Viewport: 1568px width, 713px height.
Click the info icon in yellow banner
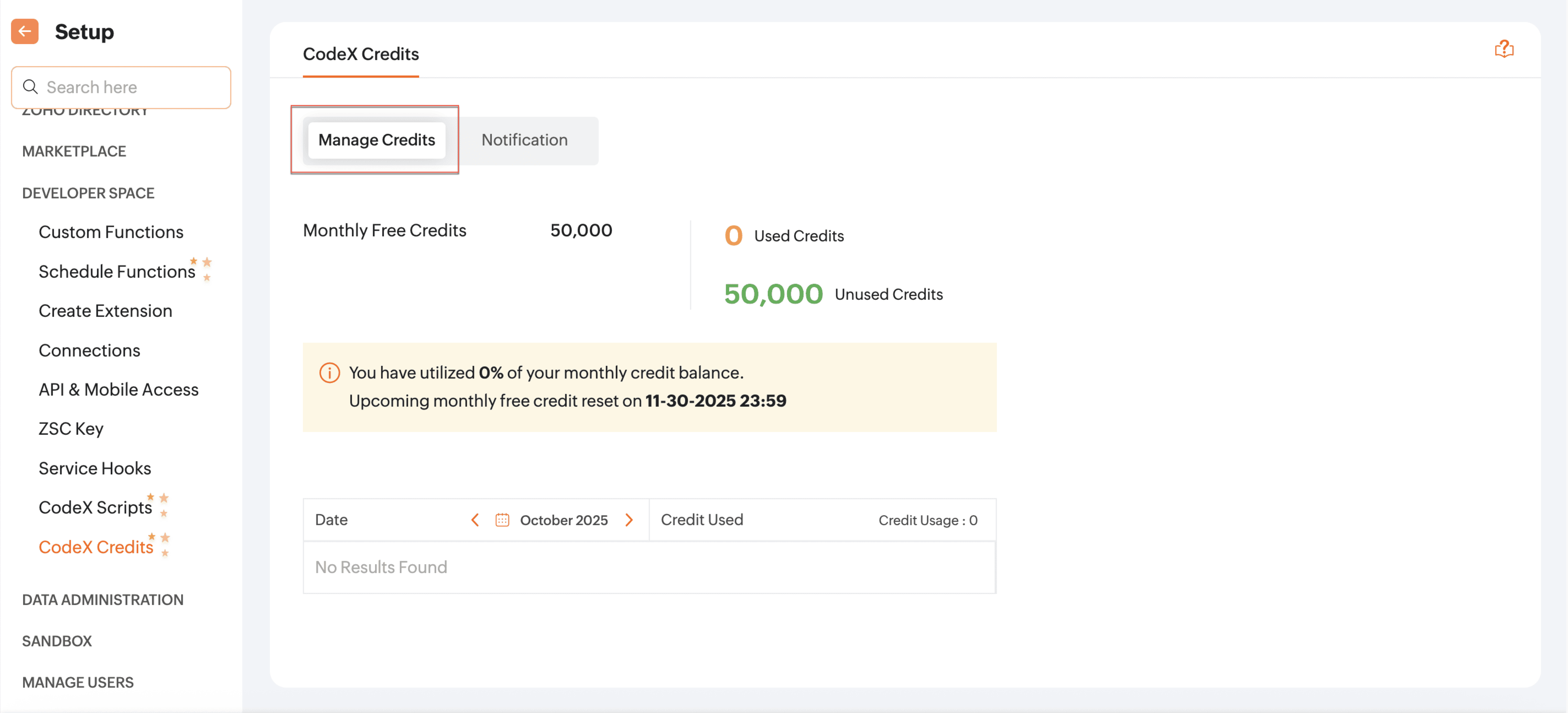click(x=329, y=373)
